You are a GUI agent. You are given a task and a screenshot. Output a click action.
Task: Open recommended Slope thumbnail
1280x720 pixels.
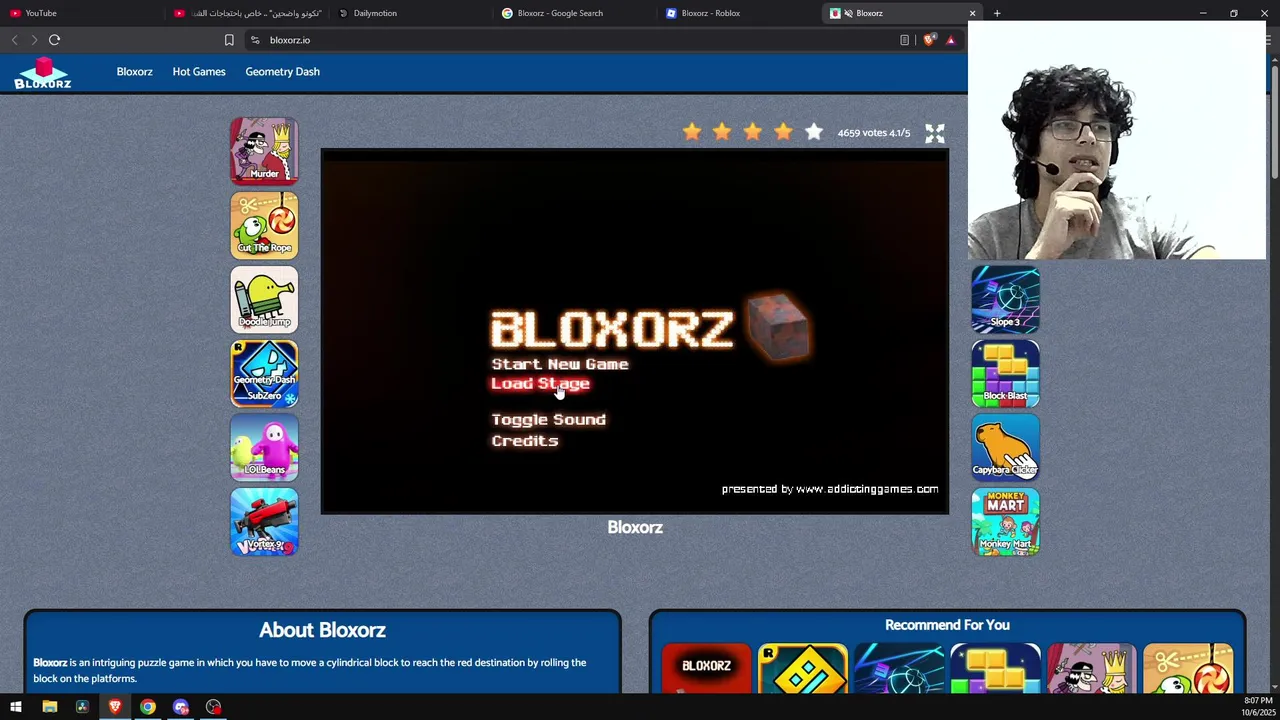tap(899, 668)
